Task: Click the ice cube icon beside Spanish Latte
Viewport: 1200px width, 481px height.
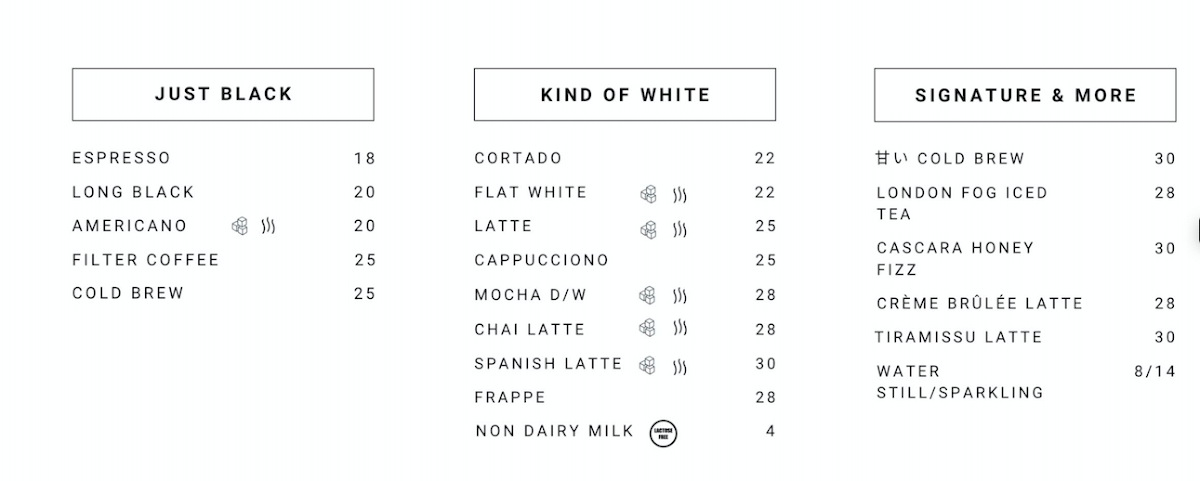Action: tap(648, 365)
